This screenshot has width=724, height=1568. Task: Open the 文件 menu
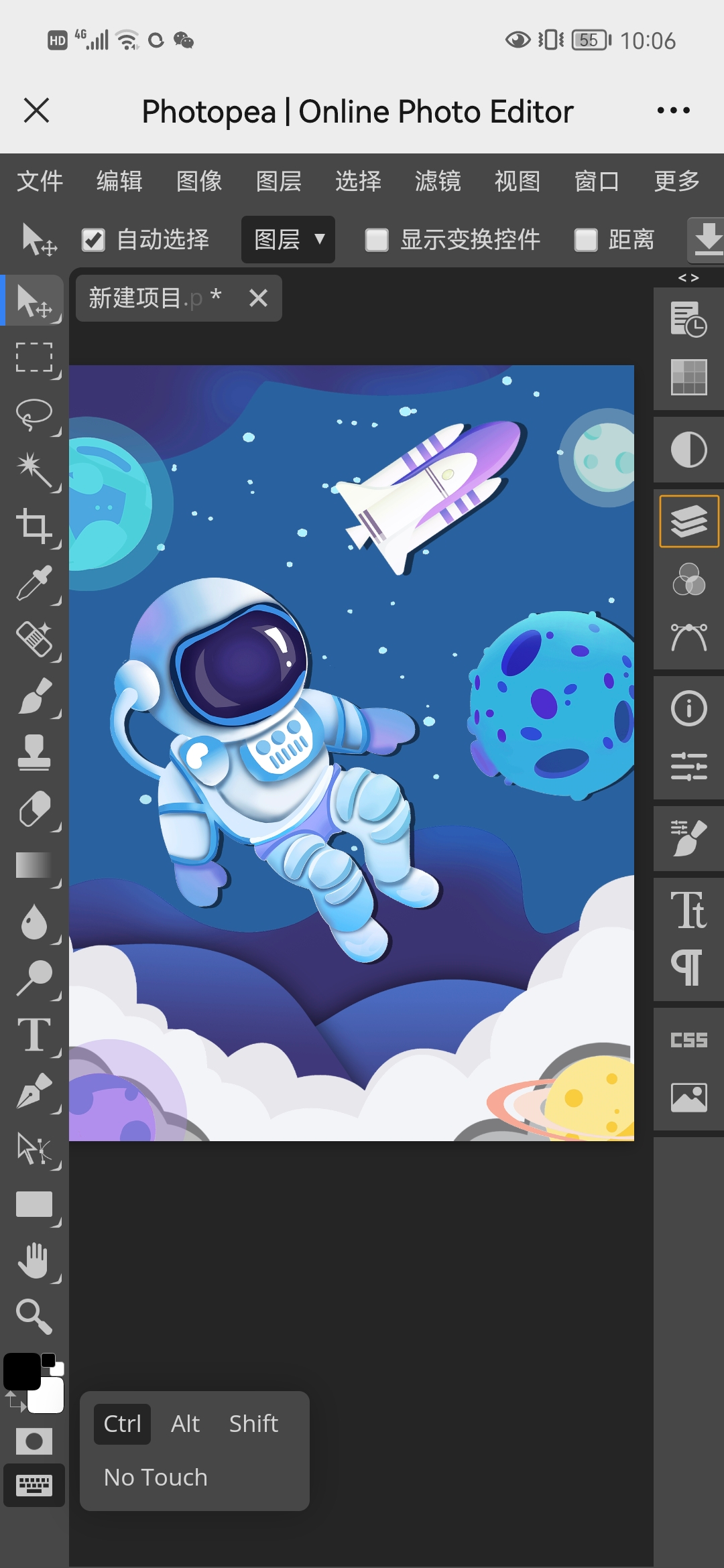(x=40, y=181)
